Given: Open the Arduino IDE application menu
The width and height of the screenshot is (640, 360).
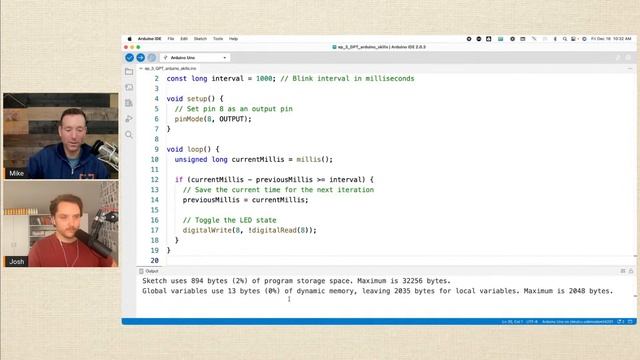Looking at the screenshot, I should click(x=149, y=39).
